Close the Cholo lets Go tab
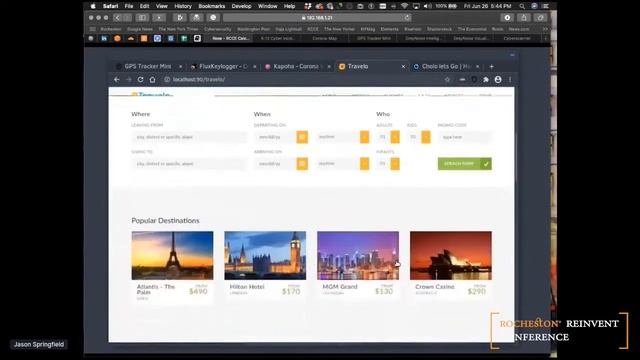Viewport: 640px width, 360px height. coord(478,67)
